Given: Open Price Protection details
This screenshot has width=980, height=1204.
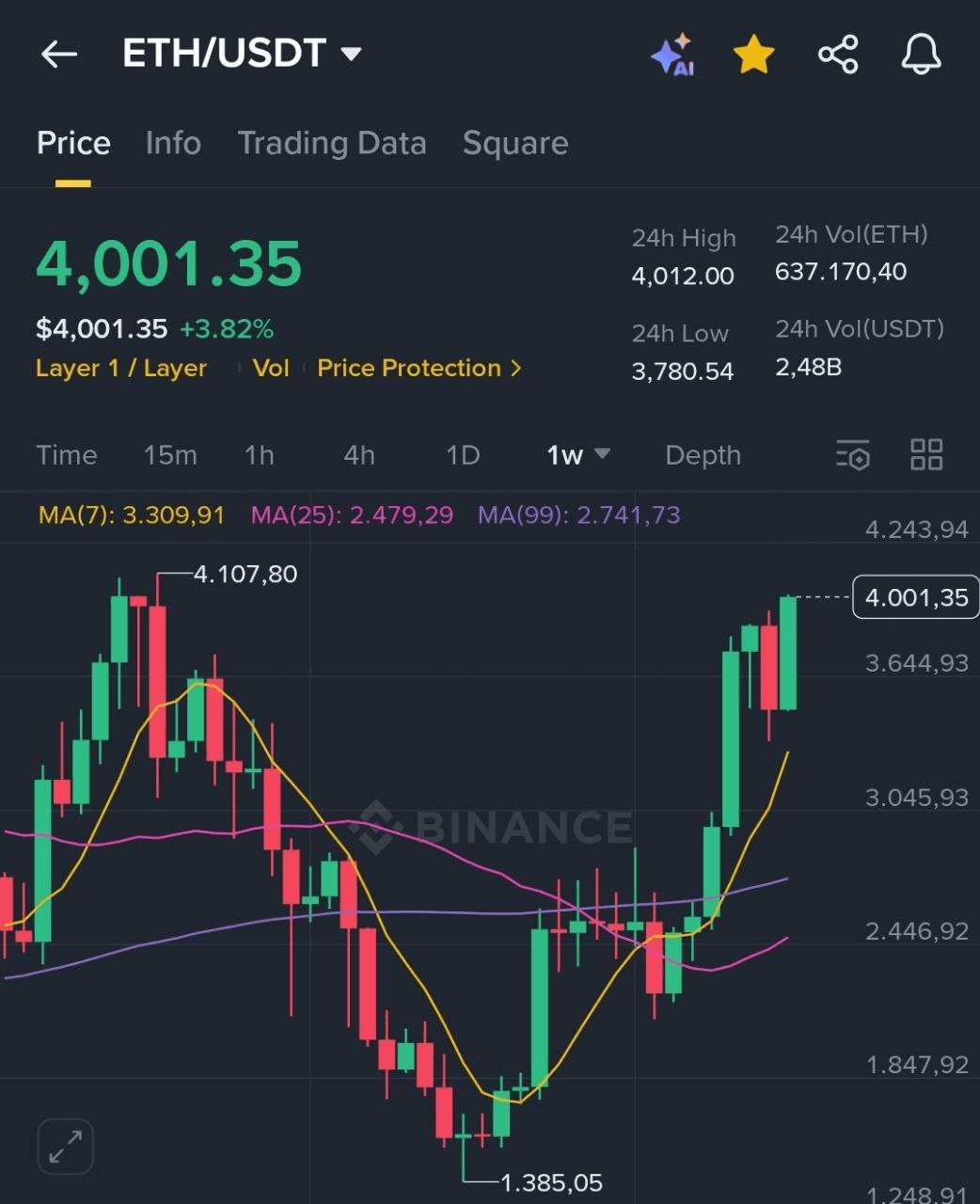Looking at the screenshot, I should point(419,368).
